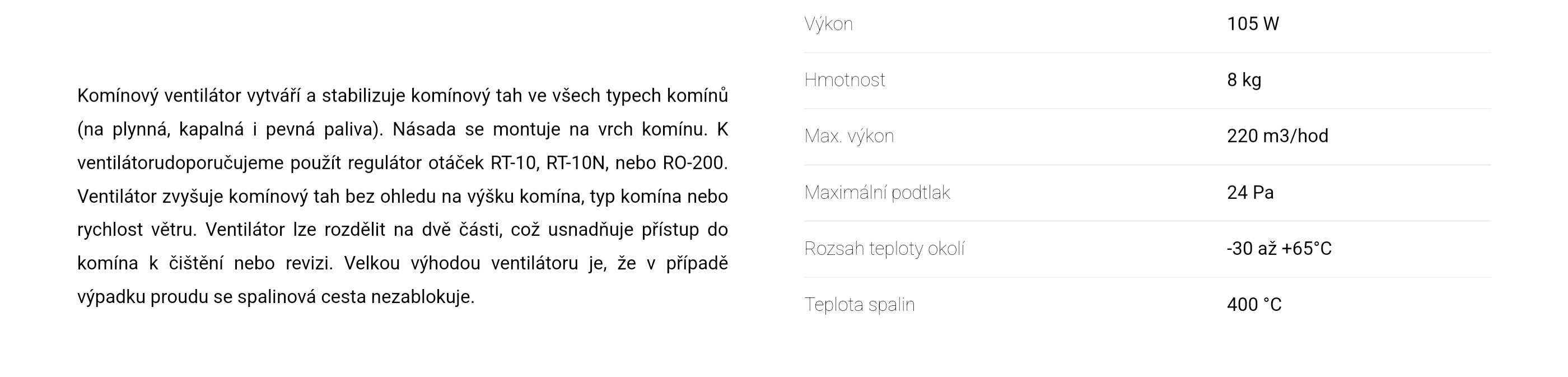
Task: Click the "Teplota spalin" label
Action: pos(859,305)
